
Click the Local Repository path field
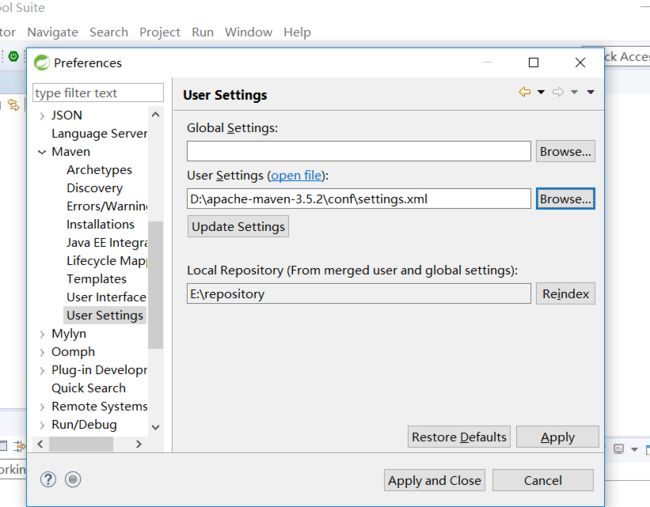pyautogui.click(x=359, y=294)
